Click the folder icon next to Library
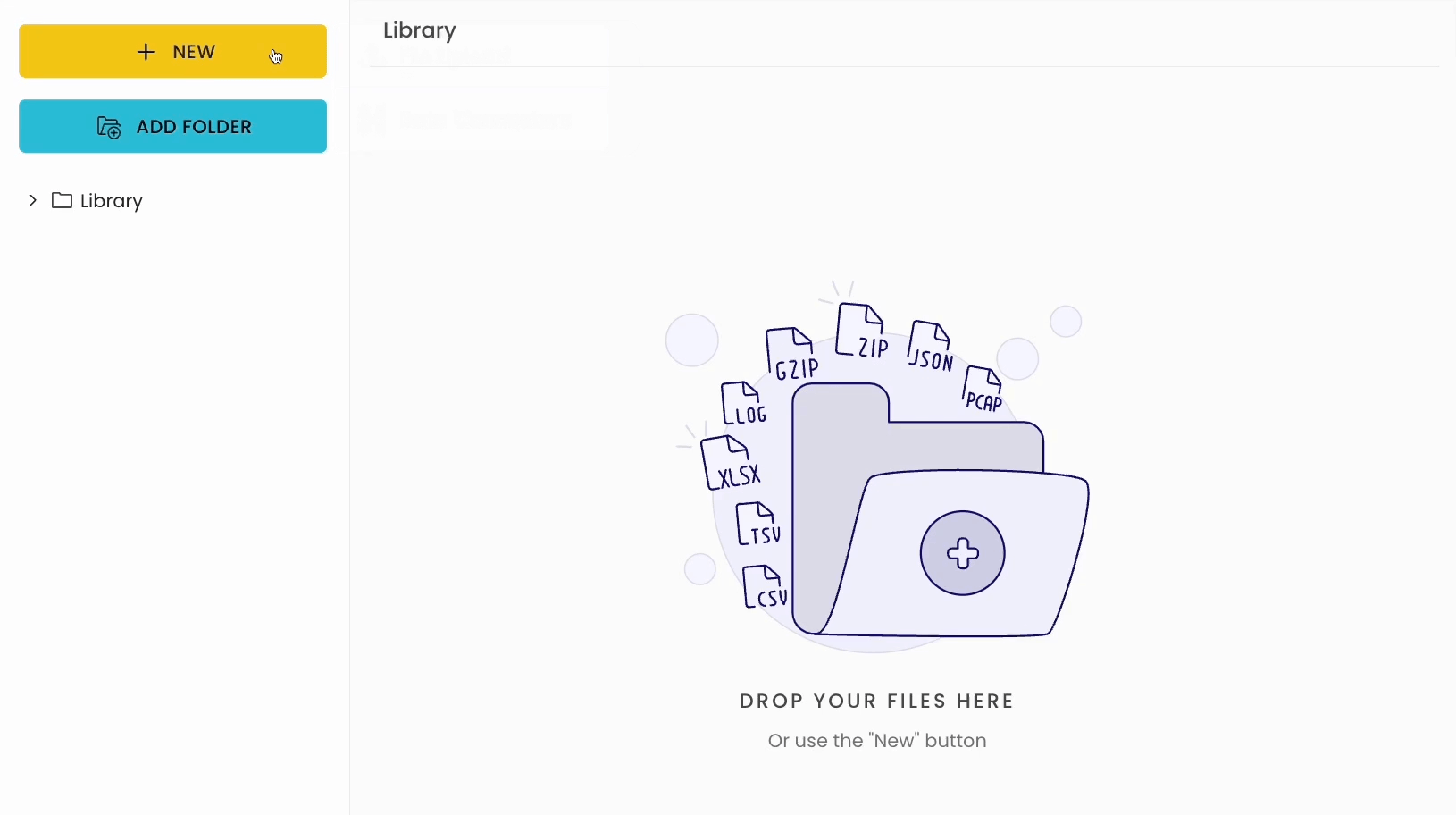 (62, 200)
